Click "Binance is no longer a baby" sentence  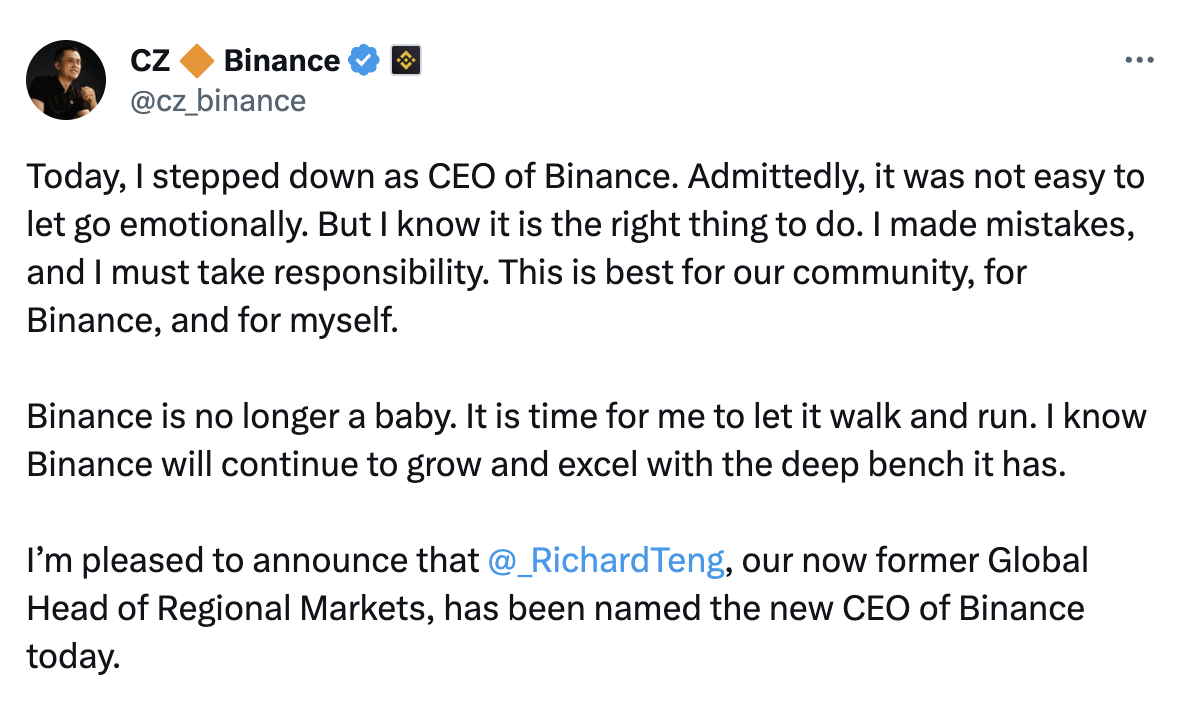(x=240, y=417)
